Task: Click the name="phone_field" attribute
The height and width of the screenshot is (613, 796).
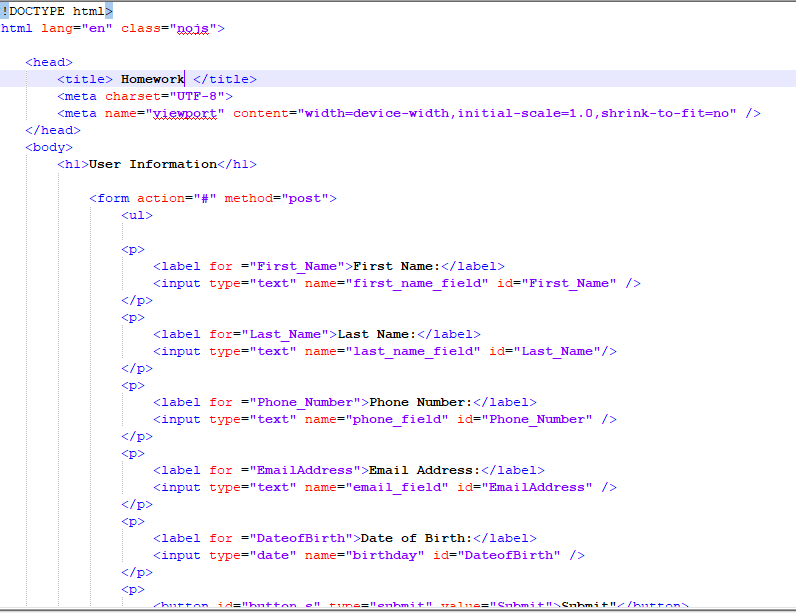Action: [377, 419]
